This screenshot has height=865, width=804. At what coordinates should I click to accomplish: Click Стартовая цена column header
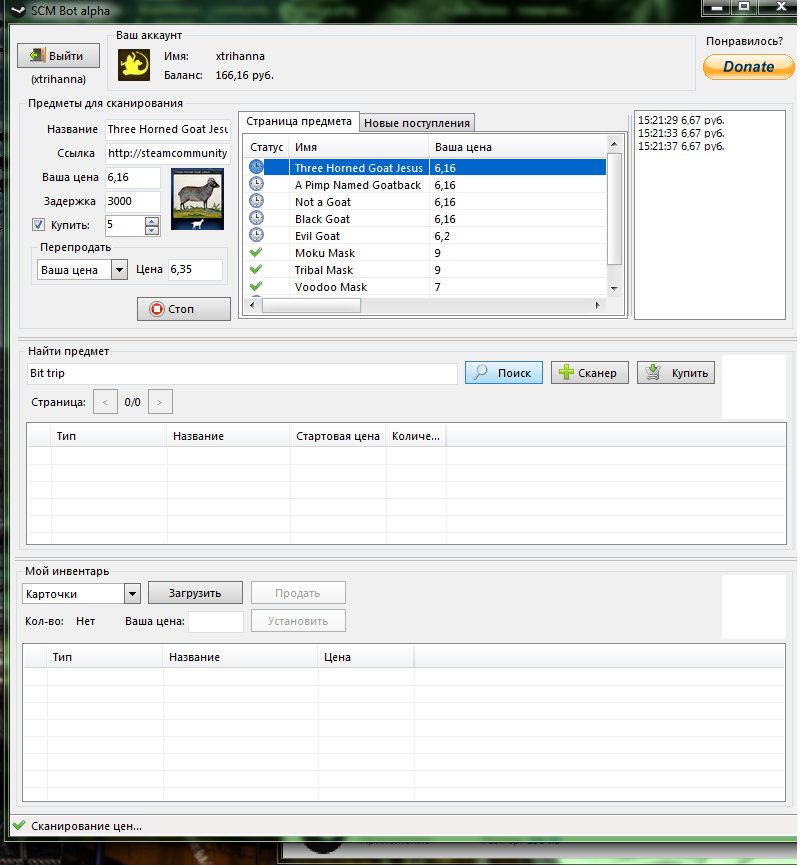338,436
